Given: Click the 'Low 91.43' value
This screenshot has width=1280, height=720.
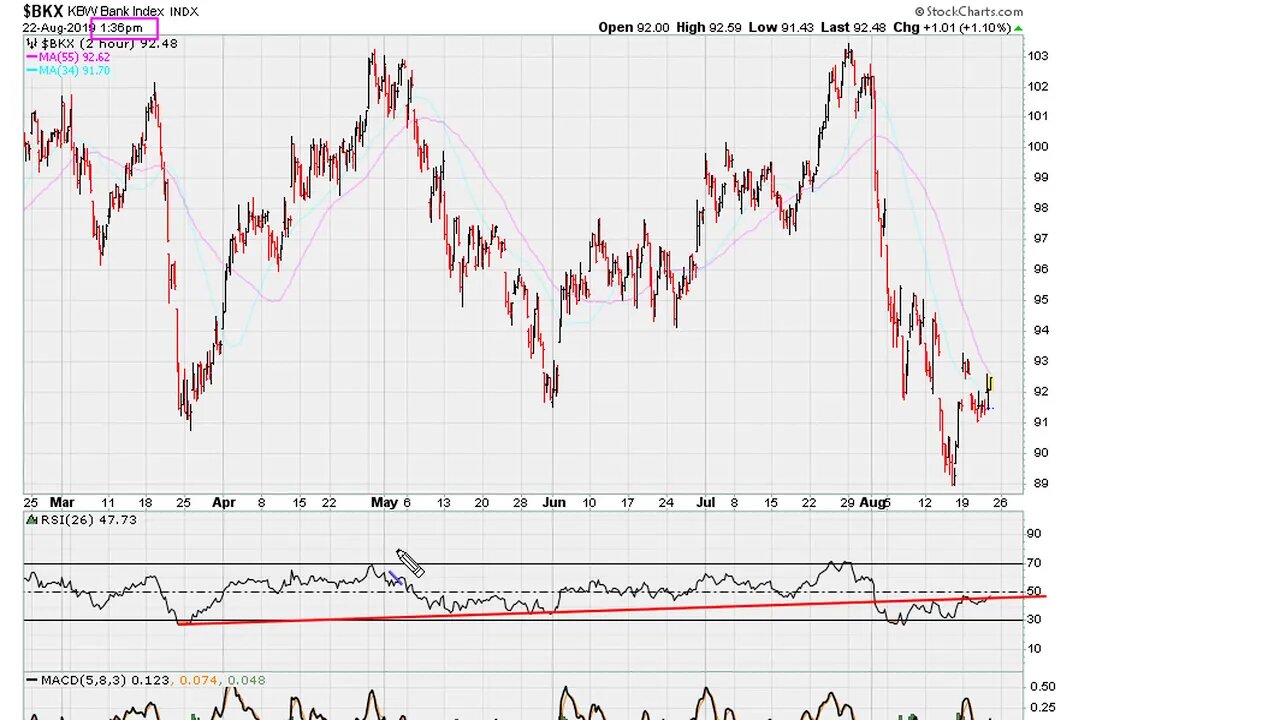Looking at the screenshot, I should (780, 27).
